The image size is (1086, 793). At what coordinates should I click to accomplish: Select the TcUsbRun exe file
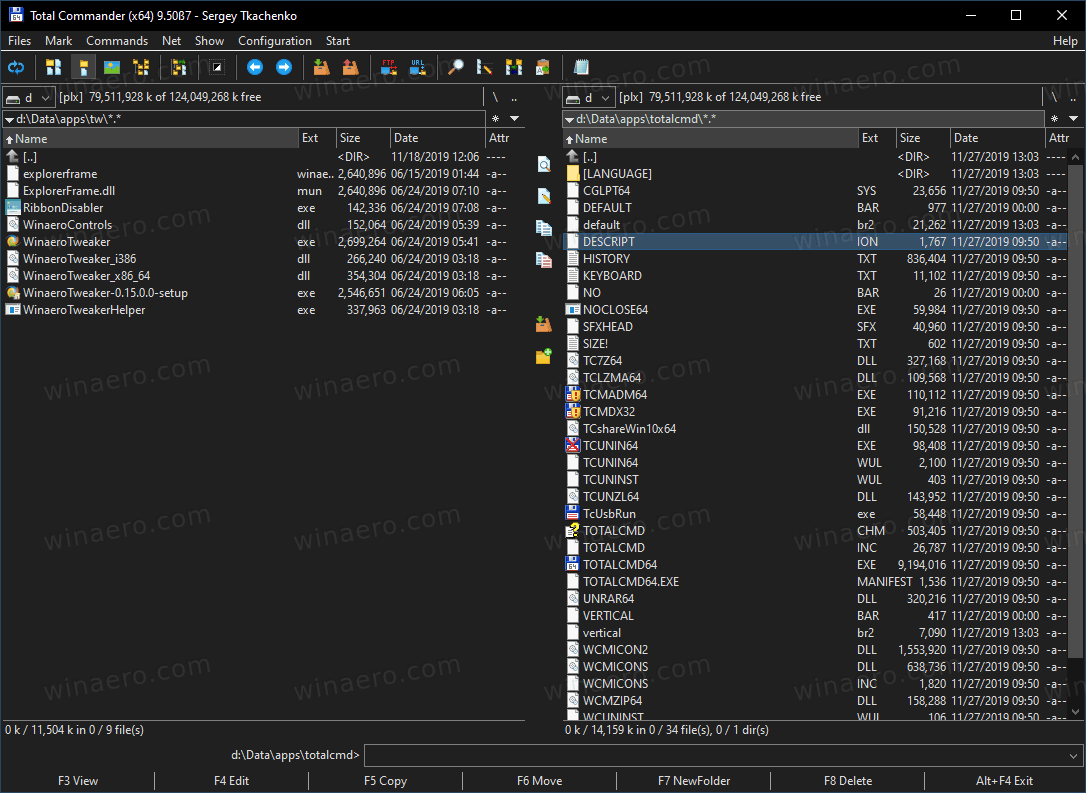816,514
